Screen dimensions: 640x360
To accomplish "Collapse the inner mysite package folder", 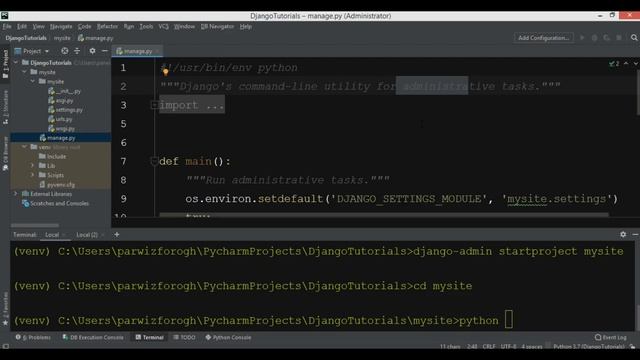I will [x=33, y=81].
